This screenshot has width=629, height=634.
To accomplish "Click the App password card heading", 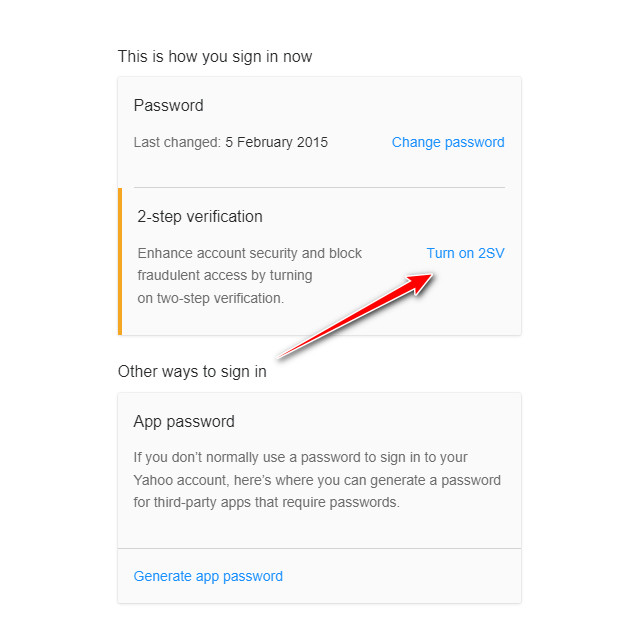I will tap(184, 422).
